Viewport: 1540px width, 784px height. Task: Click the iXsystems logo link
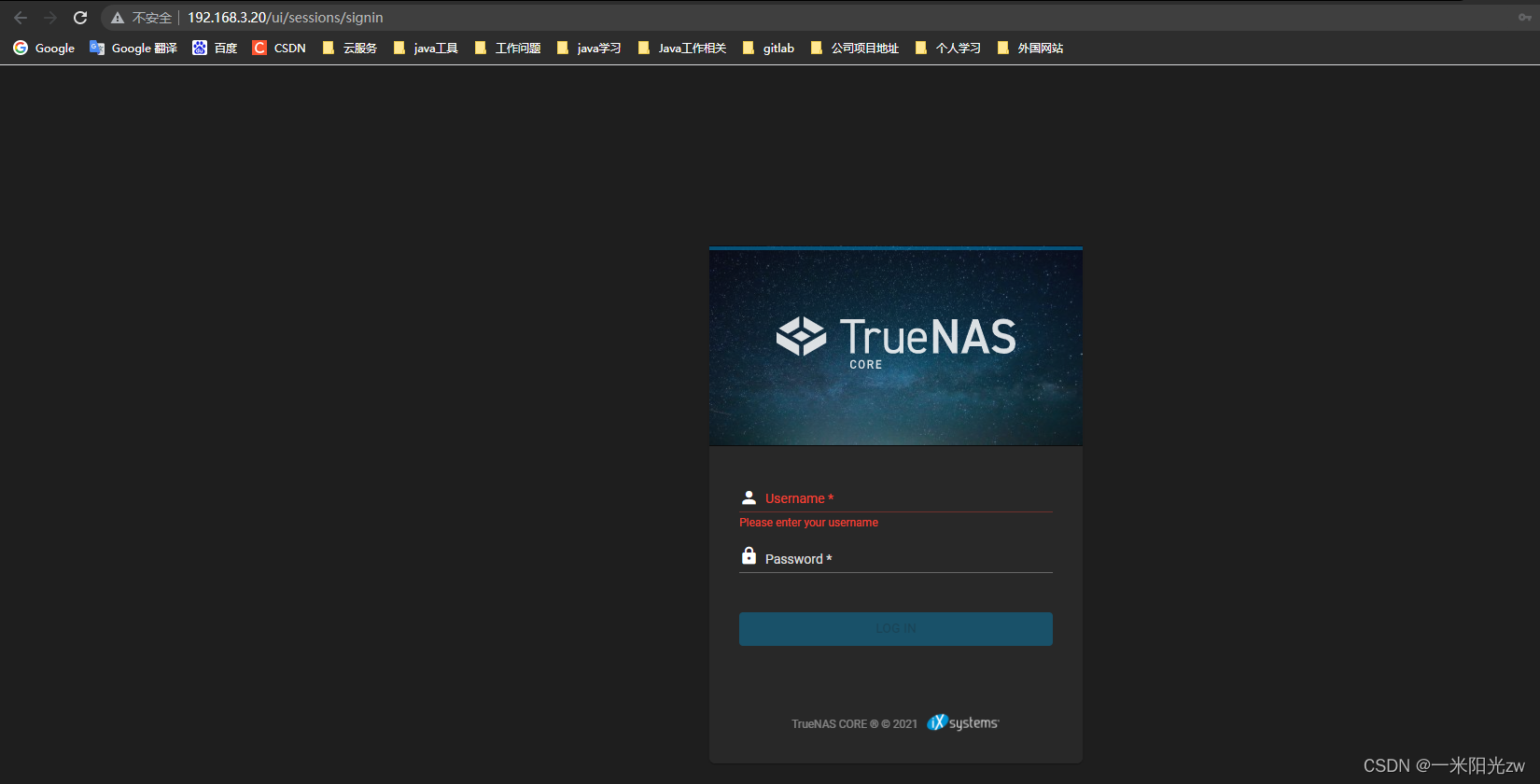(x=962, y=722)
